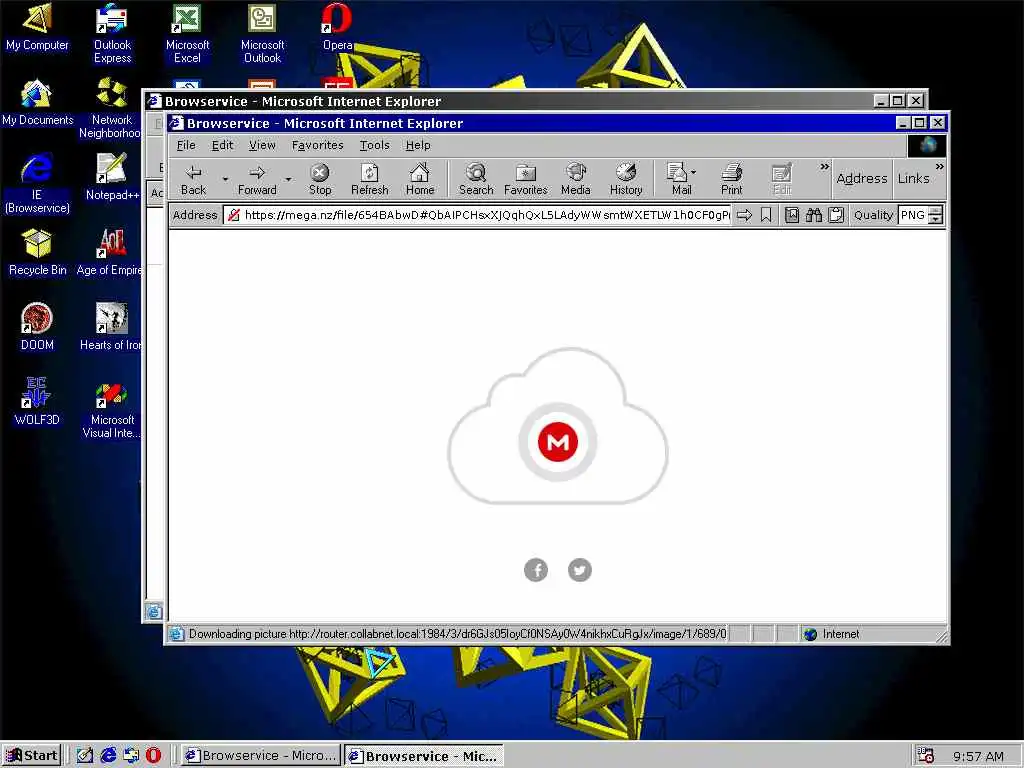
Task: Go to the Home page
Action: tap(420, 180)
